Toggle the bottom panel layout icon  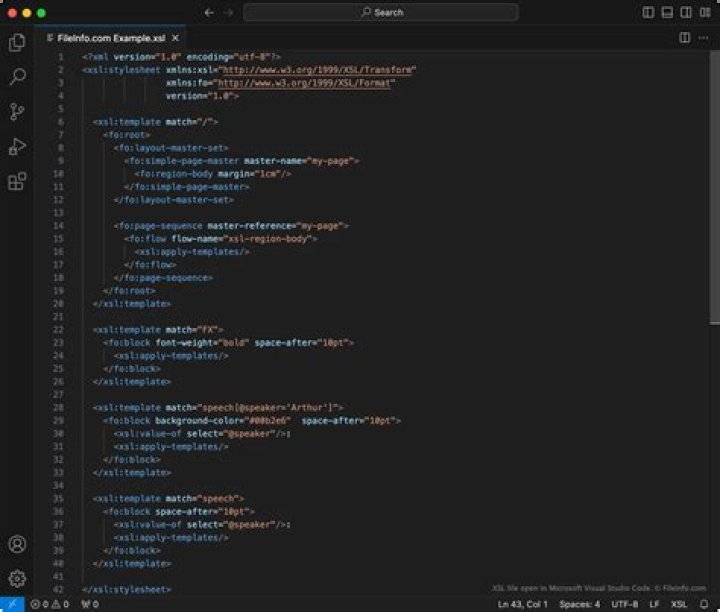click(x=667, y=12)
